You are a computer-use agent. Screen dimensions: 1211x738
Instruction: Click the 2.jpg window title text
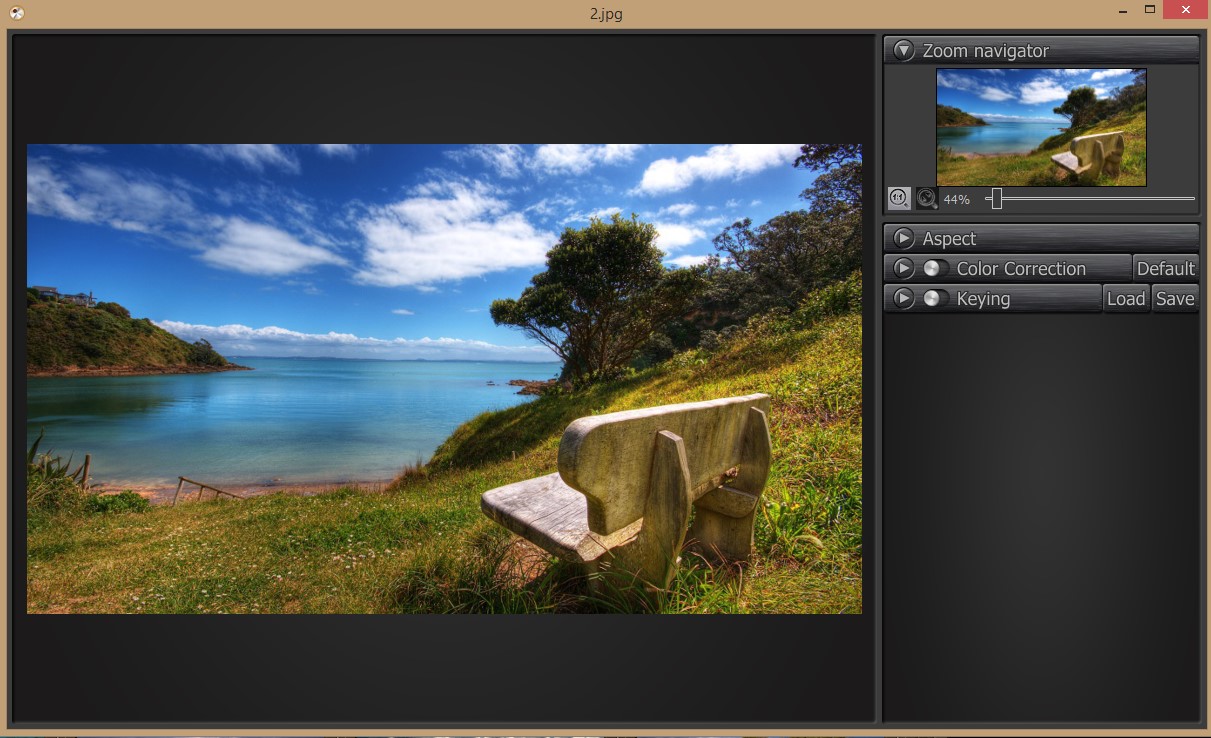[606, 14]
